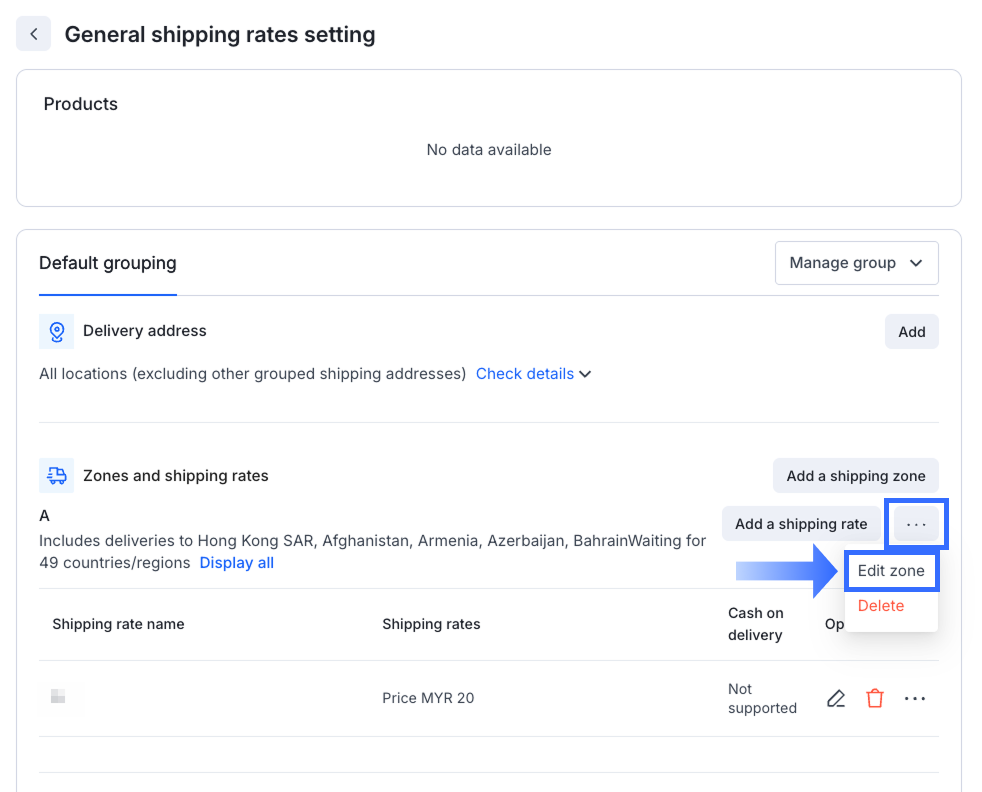Open the Manage group dropdown
This screenshot has width=982, height=792.
856,263
